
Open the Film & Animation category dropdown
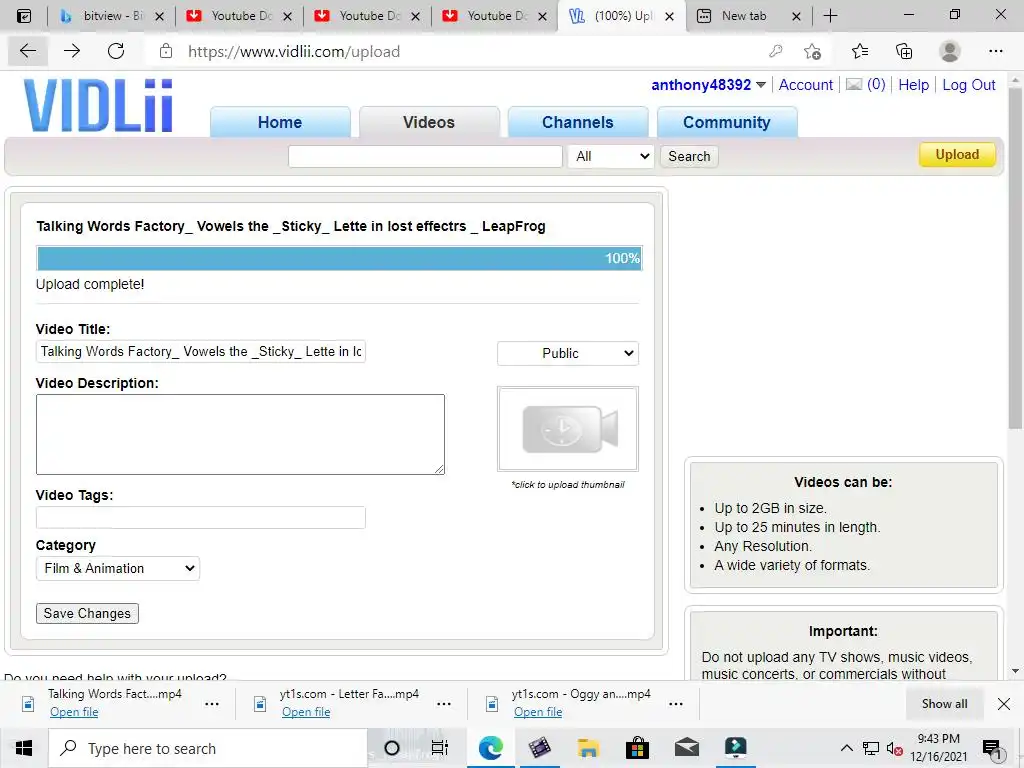pyautogui.click(x=118, y=568)
